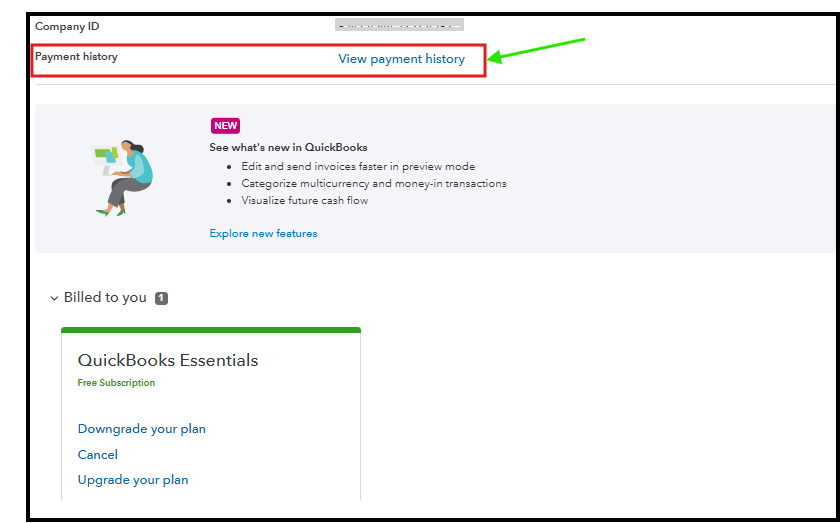840x523 pixels.
Task: Click the green Free Subscription label
Action: coord(116,383)
